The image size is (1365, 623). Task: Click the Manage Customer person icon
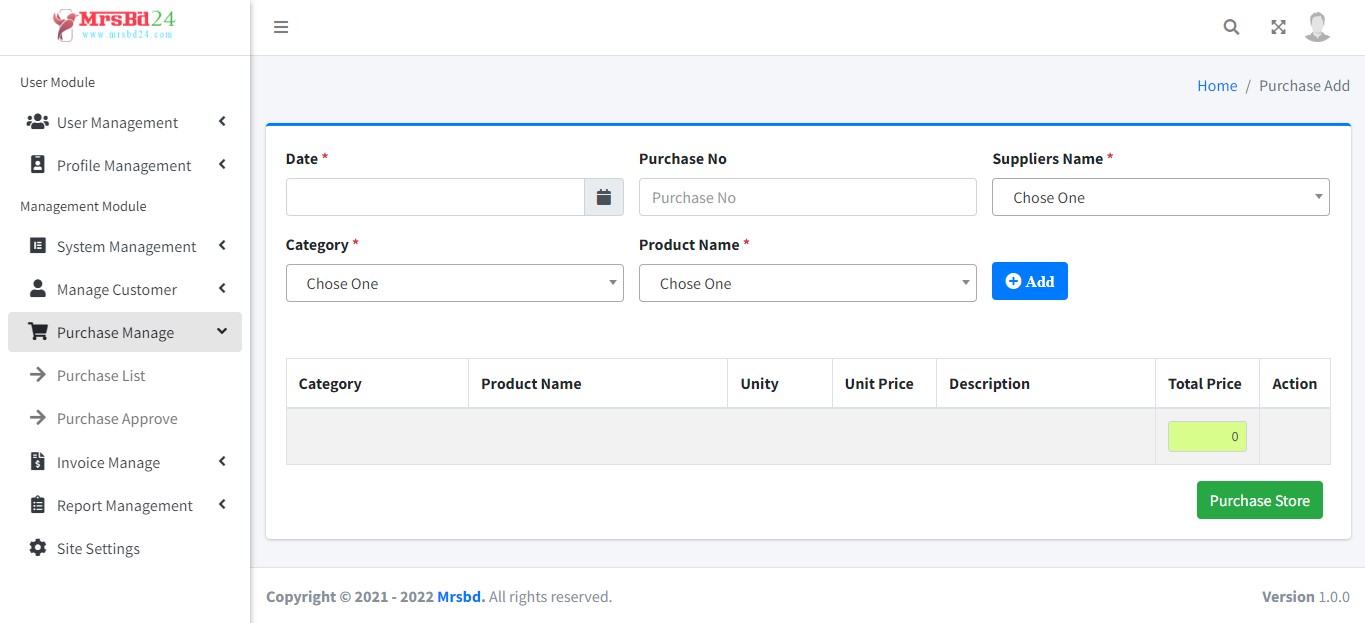click(x=38, y=289)
